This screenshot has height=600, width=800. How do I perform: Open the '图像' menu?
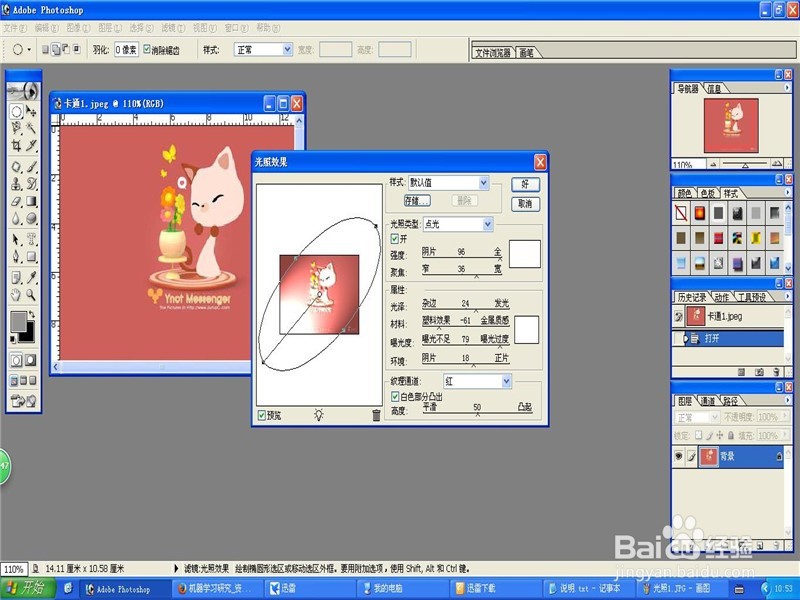point(78,28)
